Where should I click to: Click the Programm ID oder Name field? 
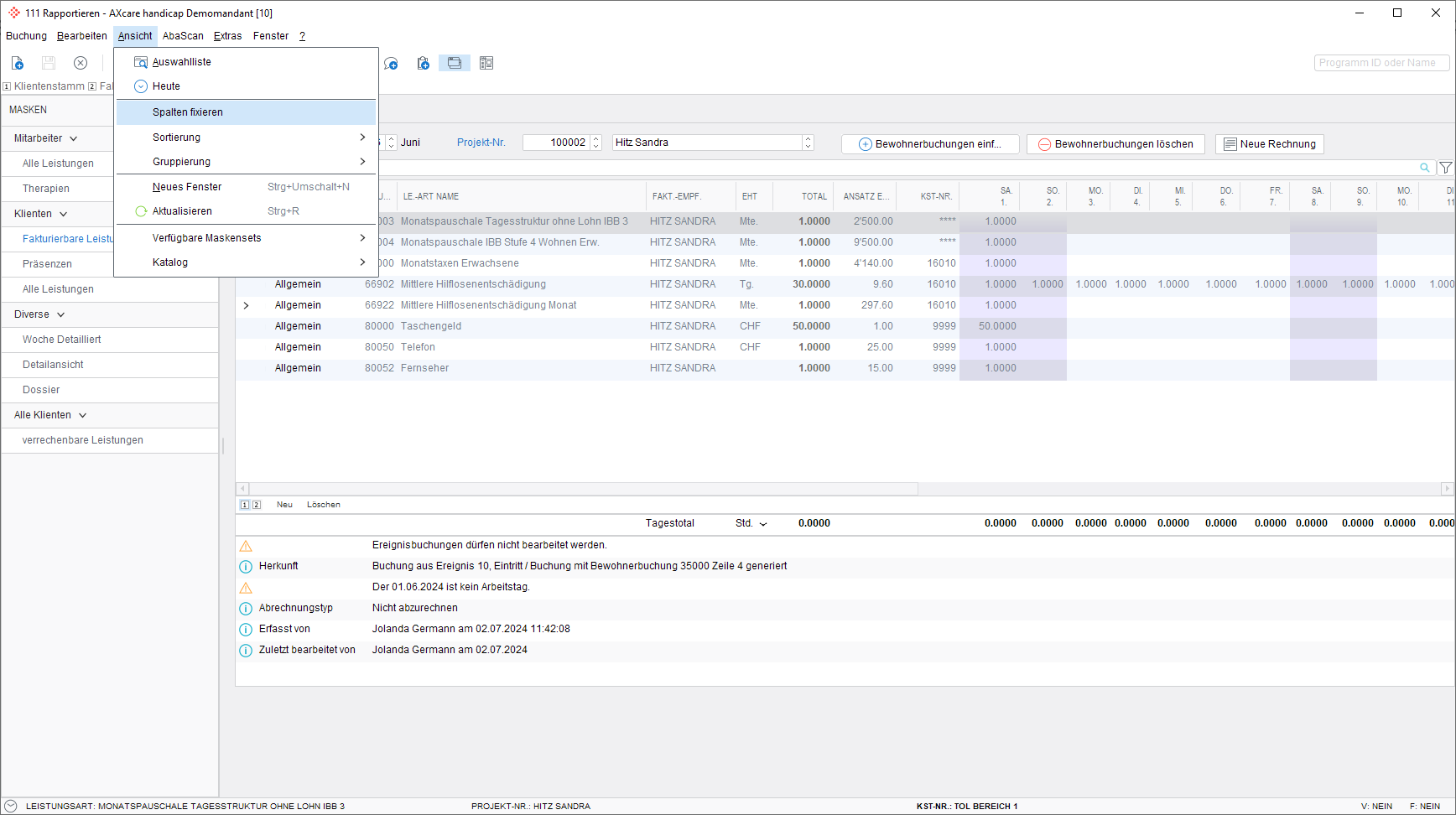1381,63
